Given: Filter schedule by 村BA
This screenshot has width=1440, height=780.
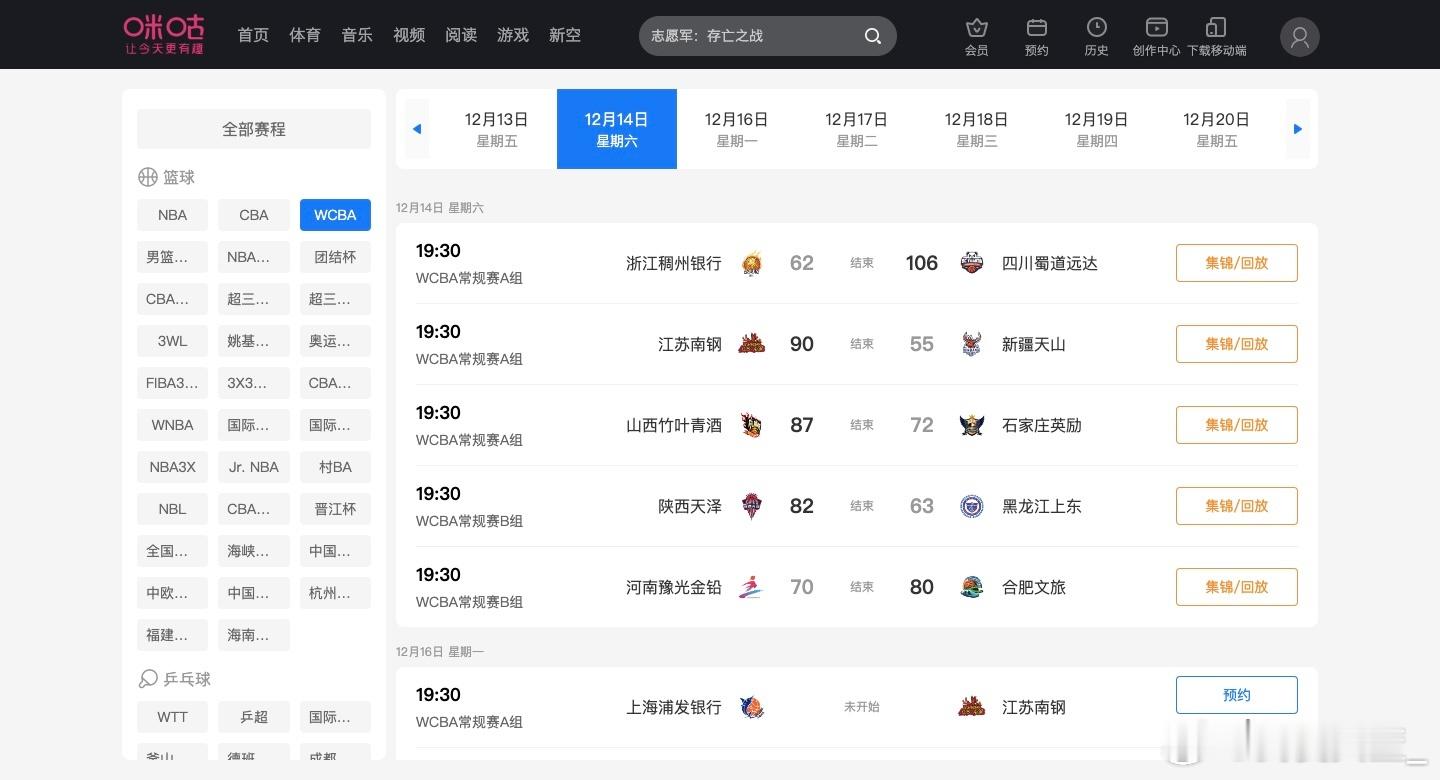Looking at the screenshot, I should pos(335,467).
